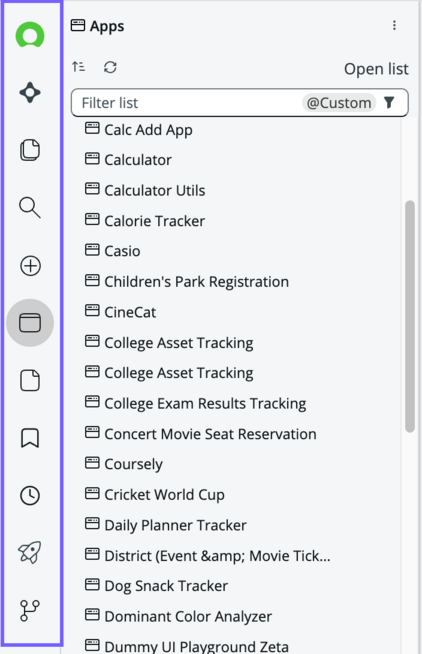Click the icon beside Casio
422x654 pixels.
click(92, 249)
